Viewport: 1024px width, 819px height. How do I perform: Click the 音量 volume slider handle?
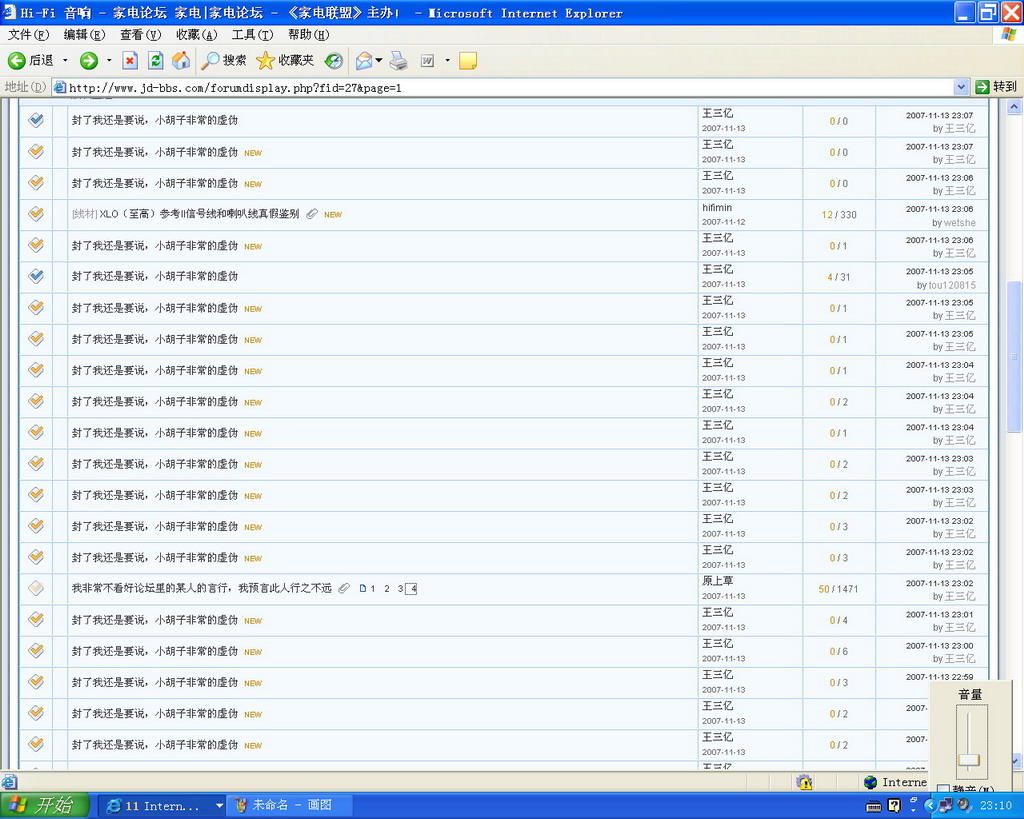point(969,760)
